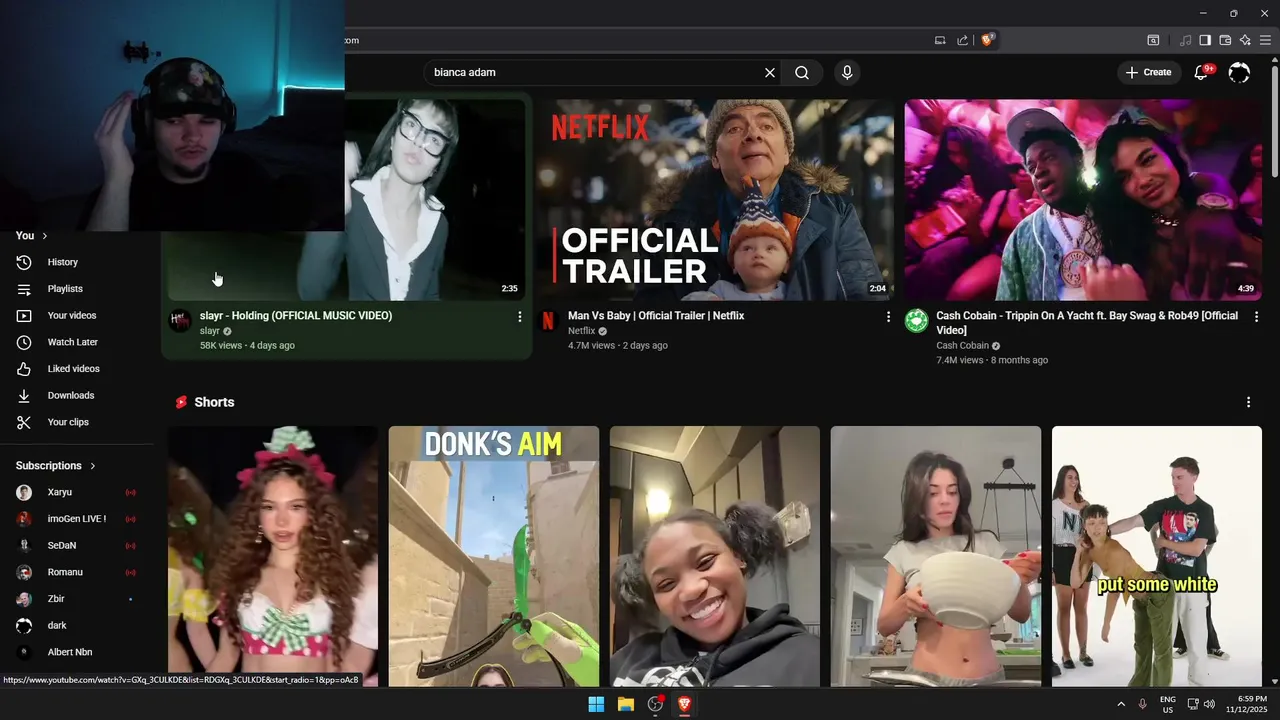
Task: Toggle the browser sidebar panel icon
Action: click(x=1205, y=40)
